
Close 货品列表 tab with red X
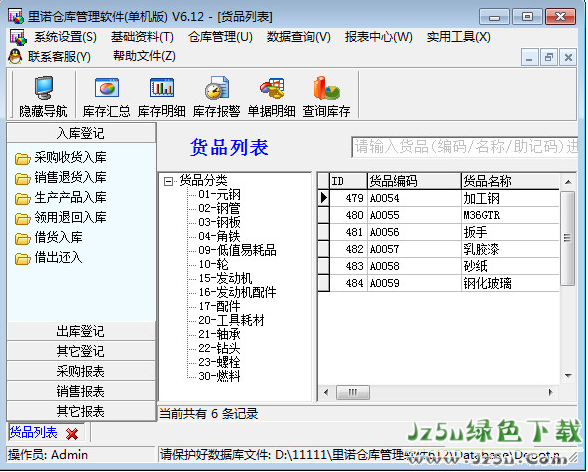[72, 434]
